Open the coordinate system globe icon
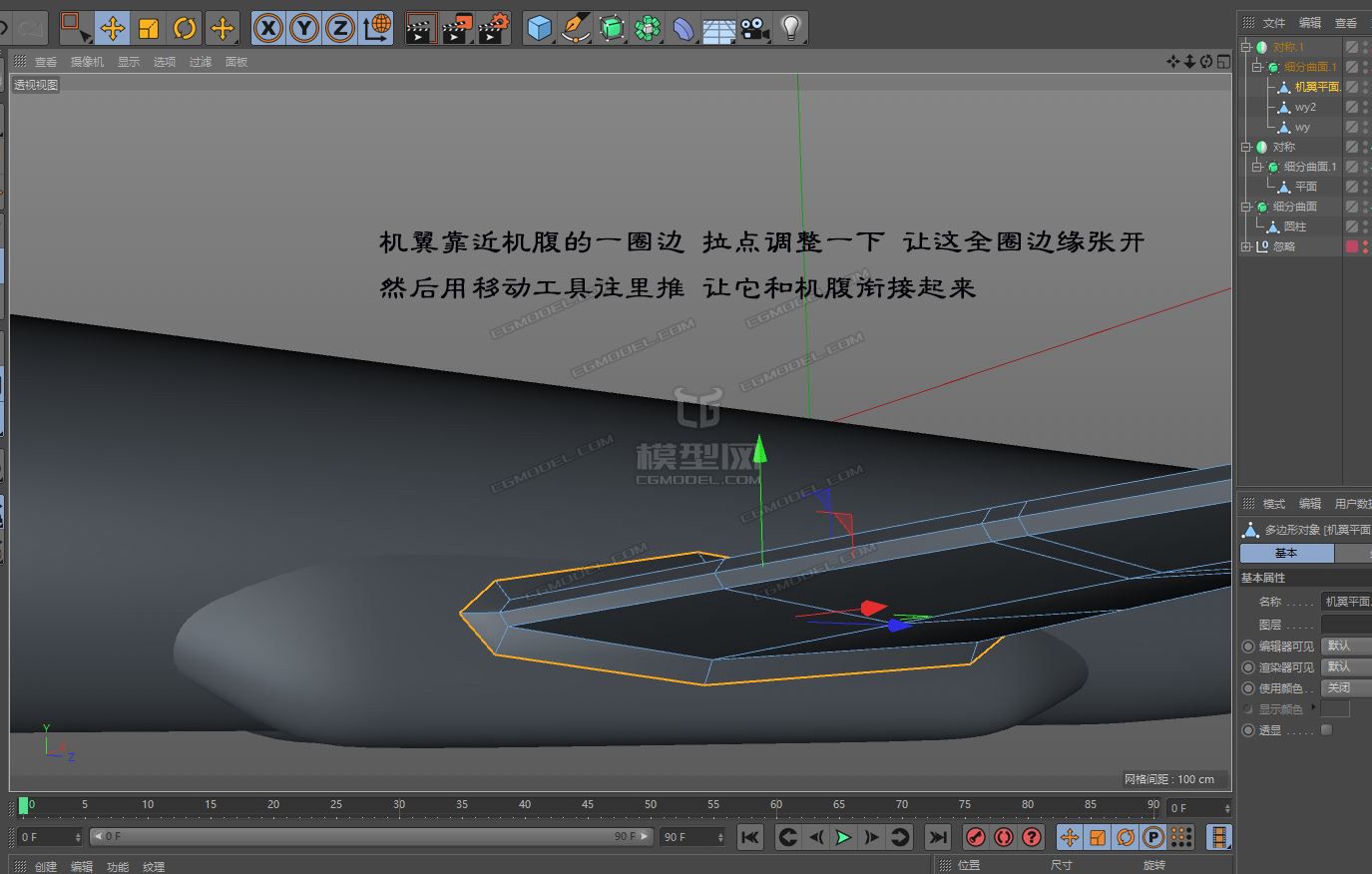 click(x=376, y=28)
